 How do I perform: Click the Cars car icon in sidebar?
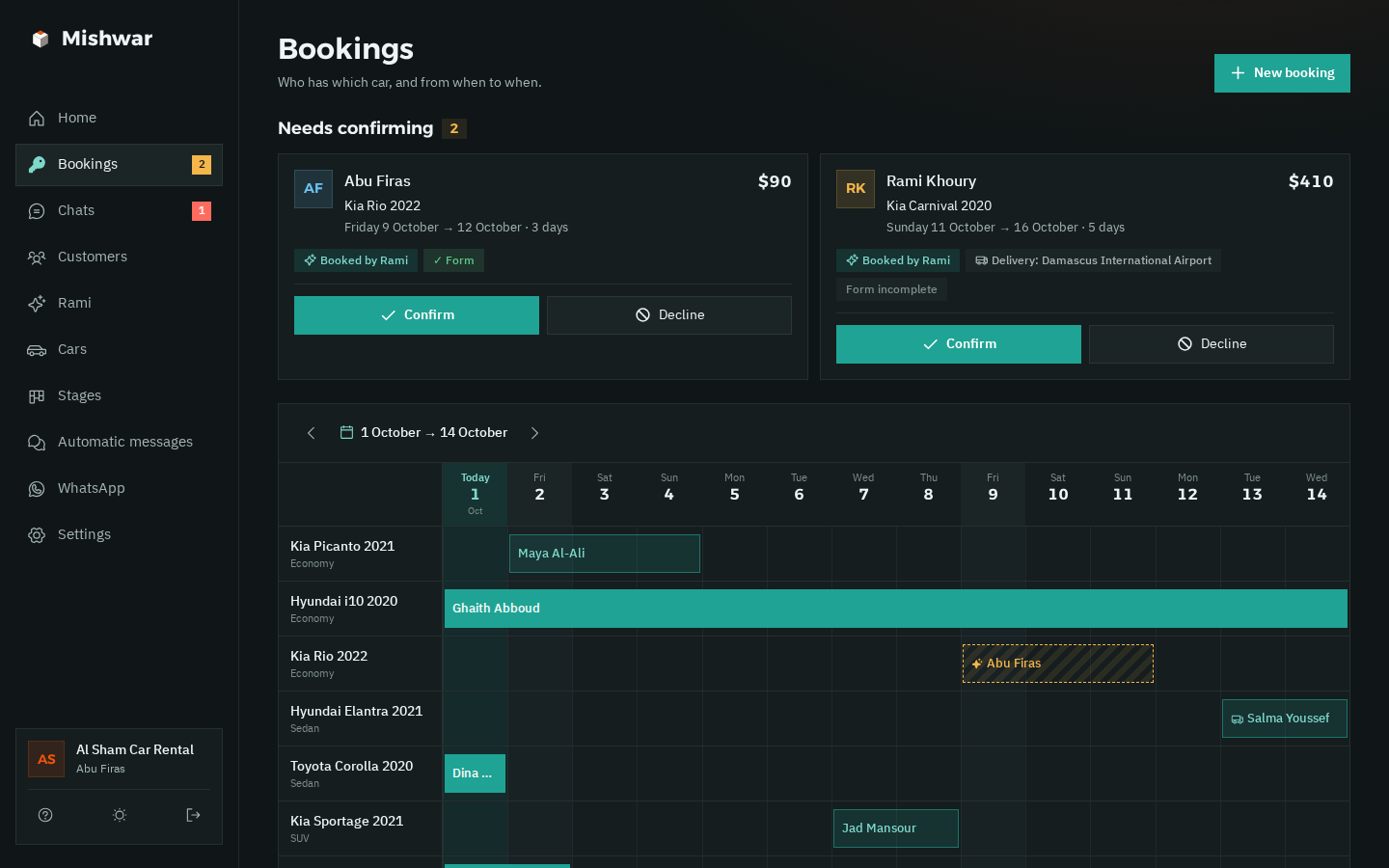[37, 350]
